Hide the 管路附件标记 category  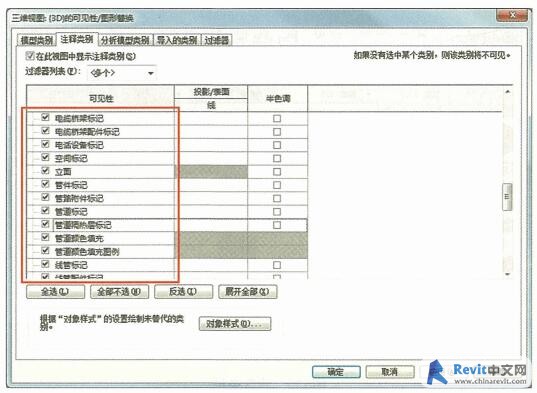[x=45, y=198]
